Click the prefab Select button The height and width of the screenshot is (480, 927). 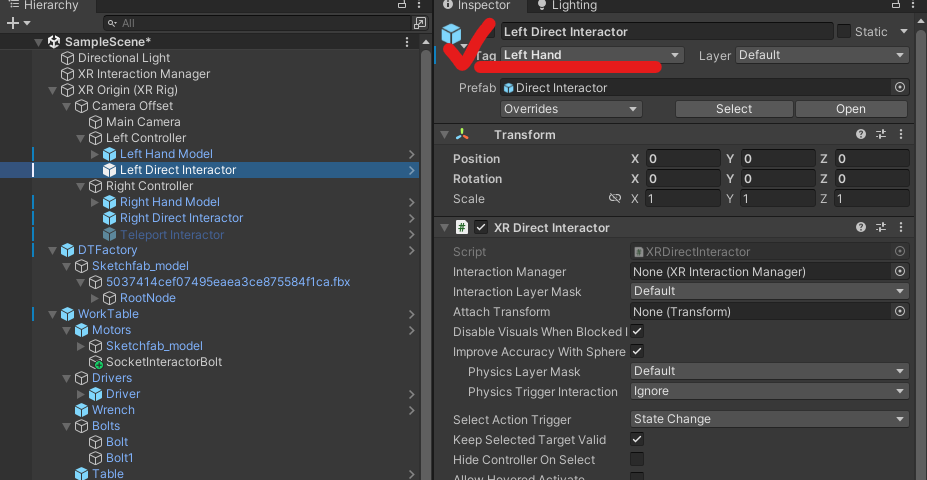tap(734, 109)
